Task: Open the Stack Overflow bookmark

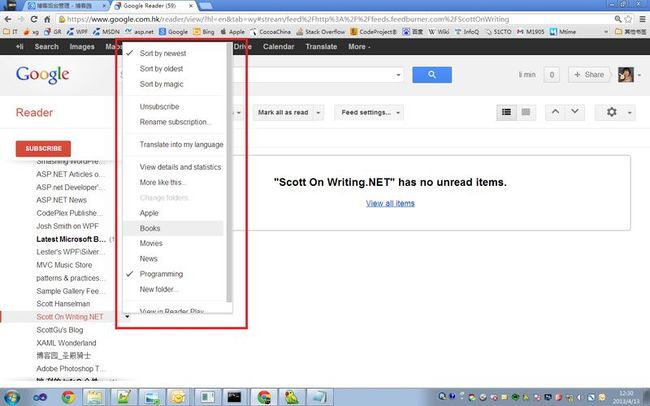Action: click(x=320, y=32)
